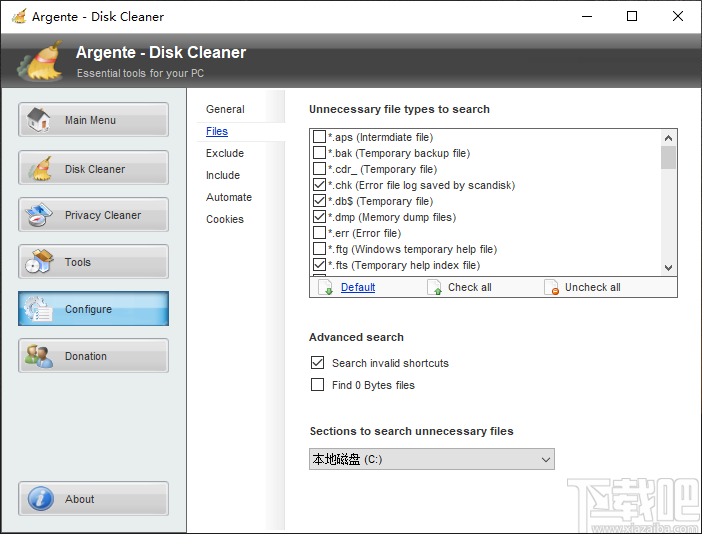
Task: Click Uncheck all file types
Action: point(592,287)
